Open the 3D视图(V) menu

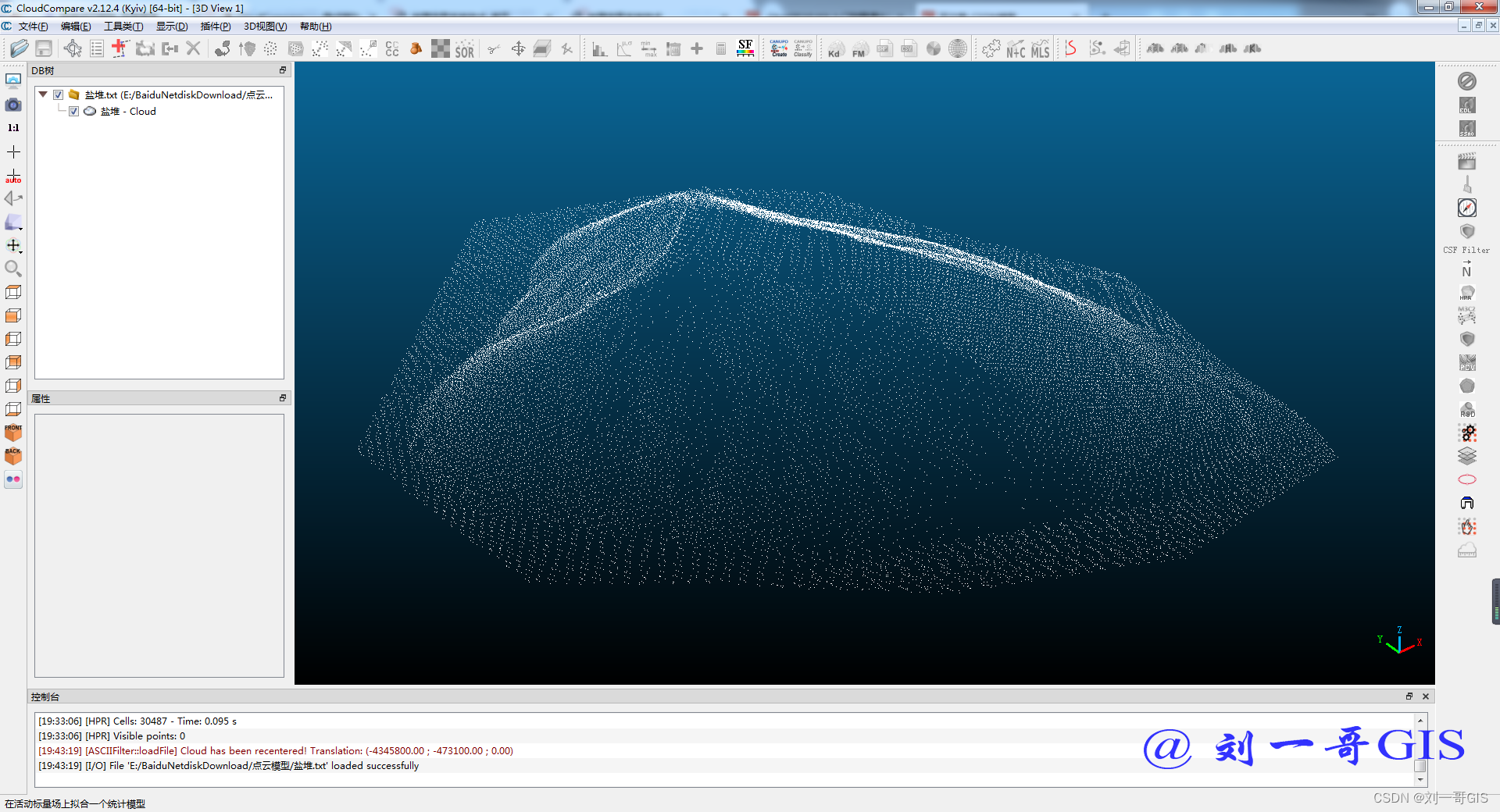click(x=266, y=27)
